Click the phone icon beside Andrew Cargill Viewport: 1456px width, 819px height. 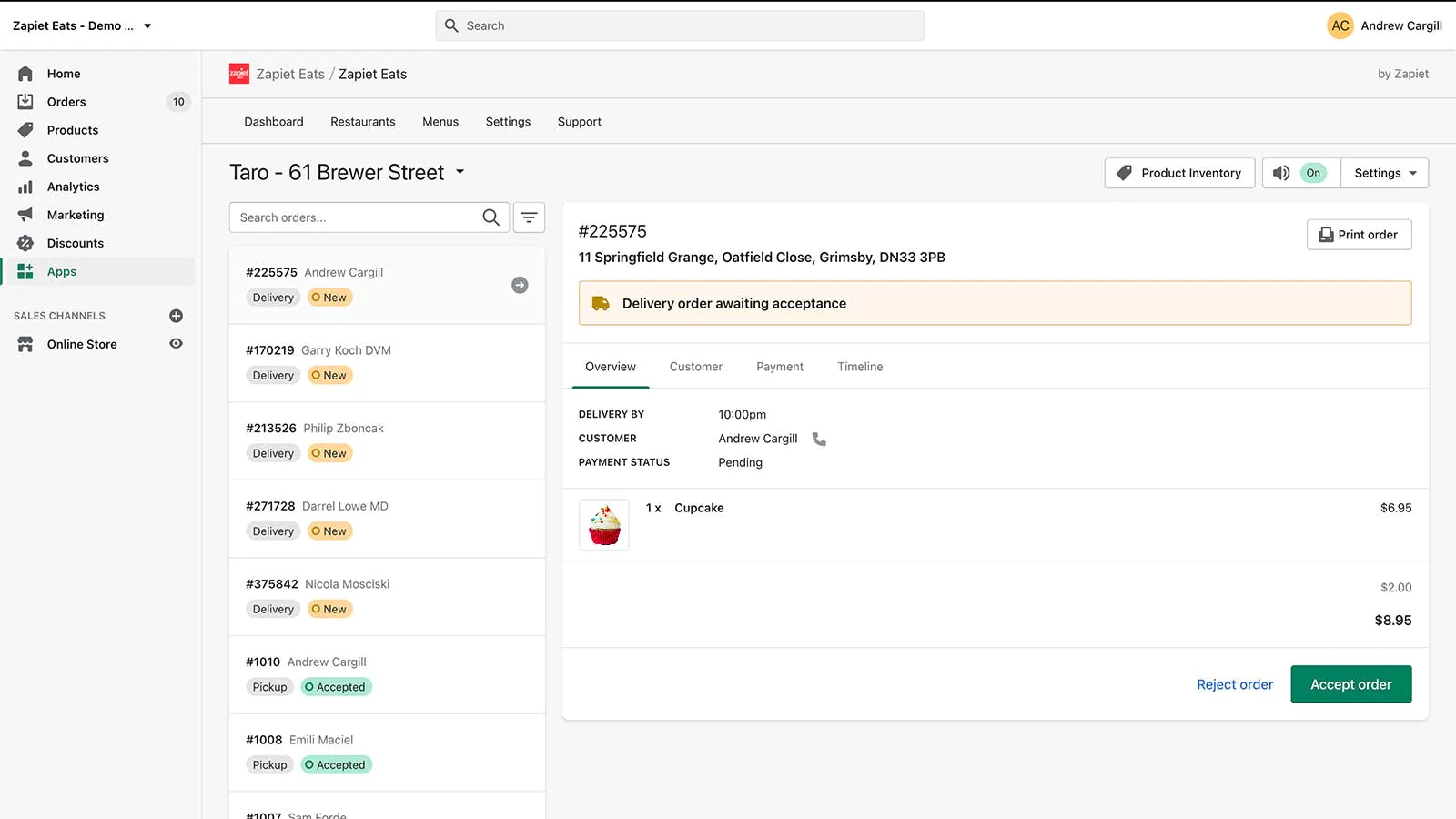pos(819,439)
